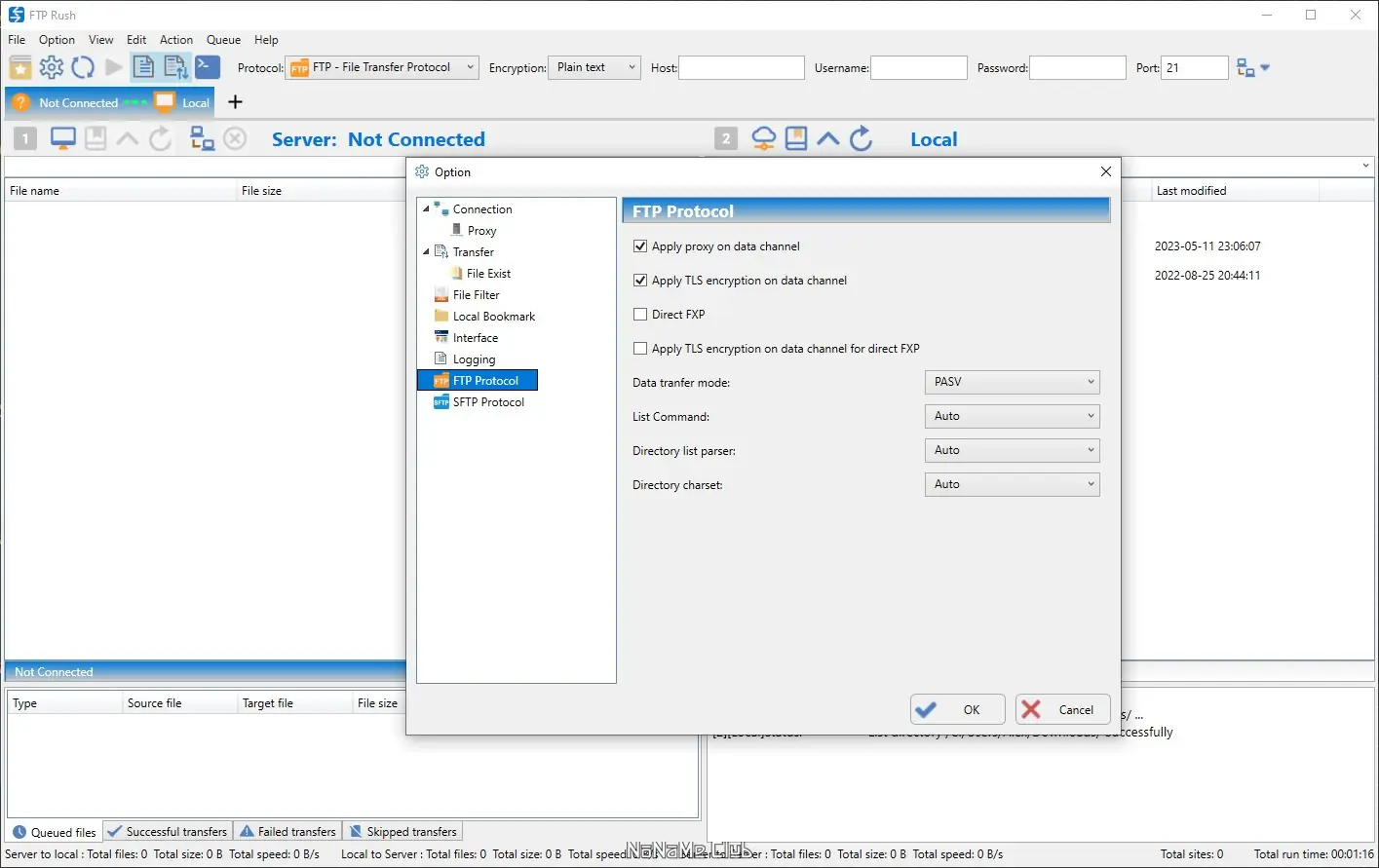
Task: Open the Queue menu
Action: pyautogui.click(x=223, y=40)
